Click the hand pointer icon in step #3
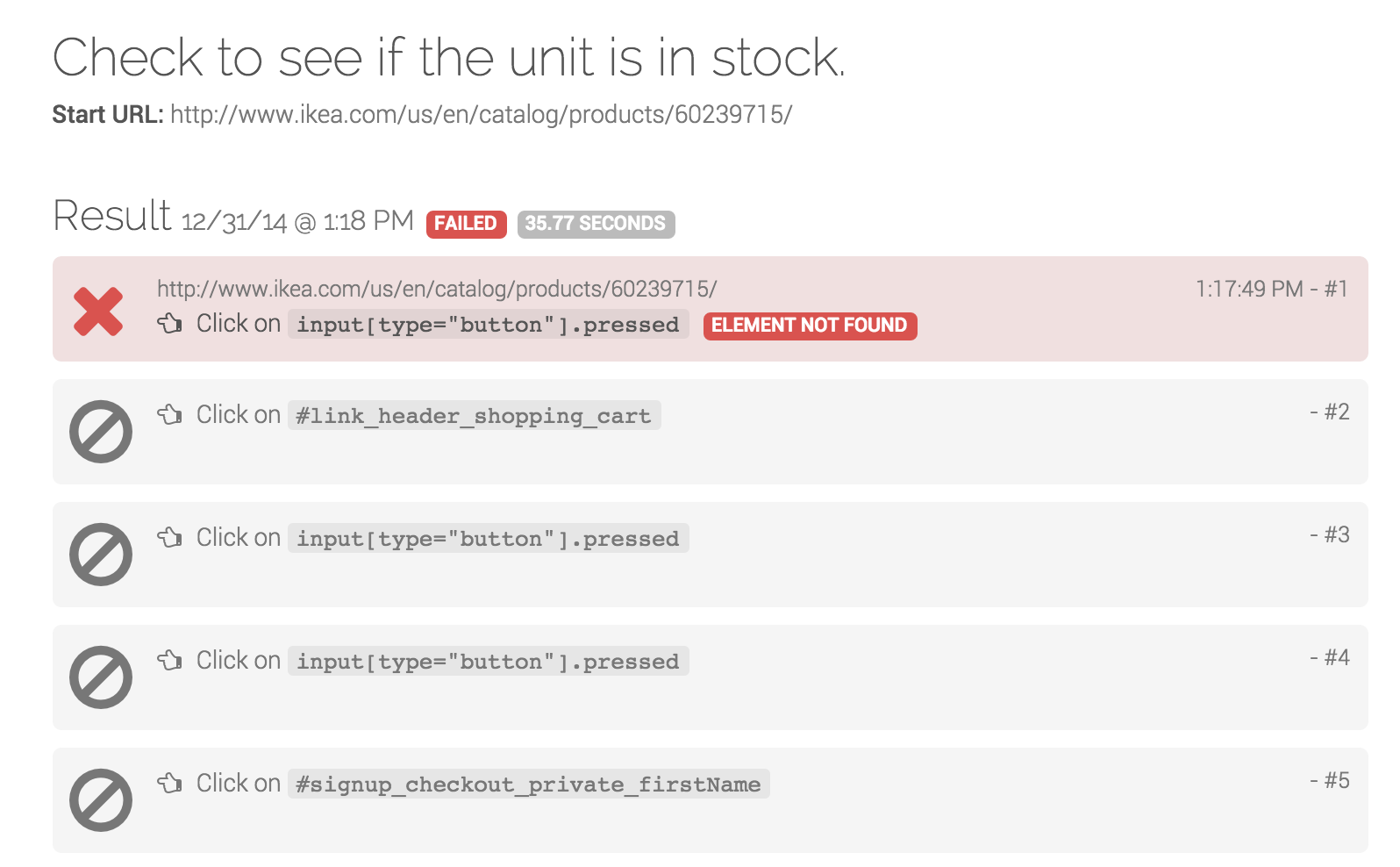Image resolution: width=1400 pixels, height=867 pixels. point(170,537)
